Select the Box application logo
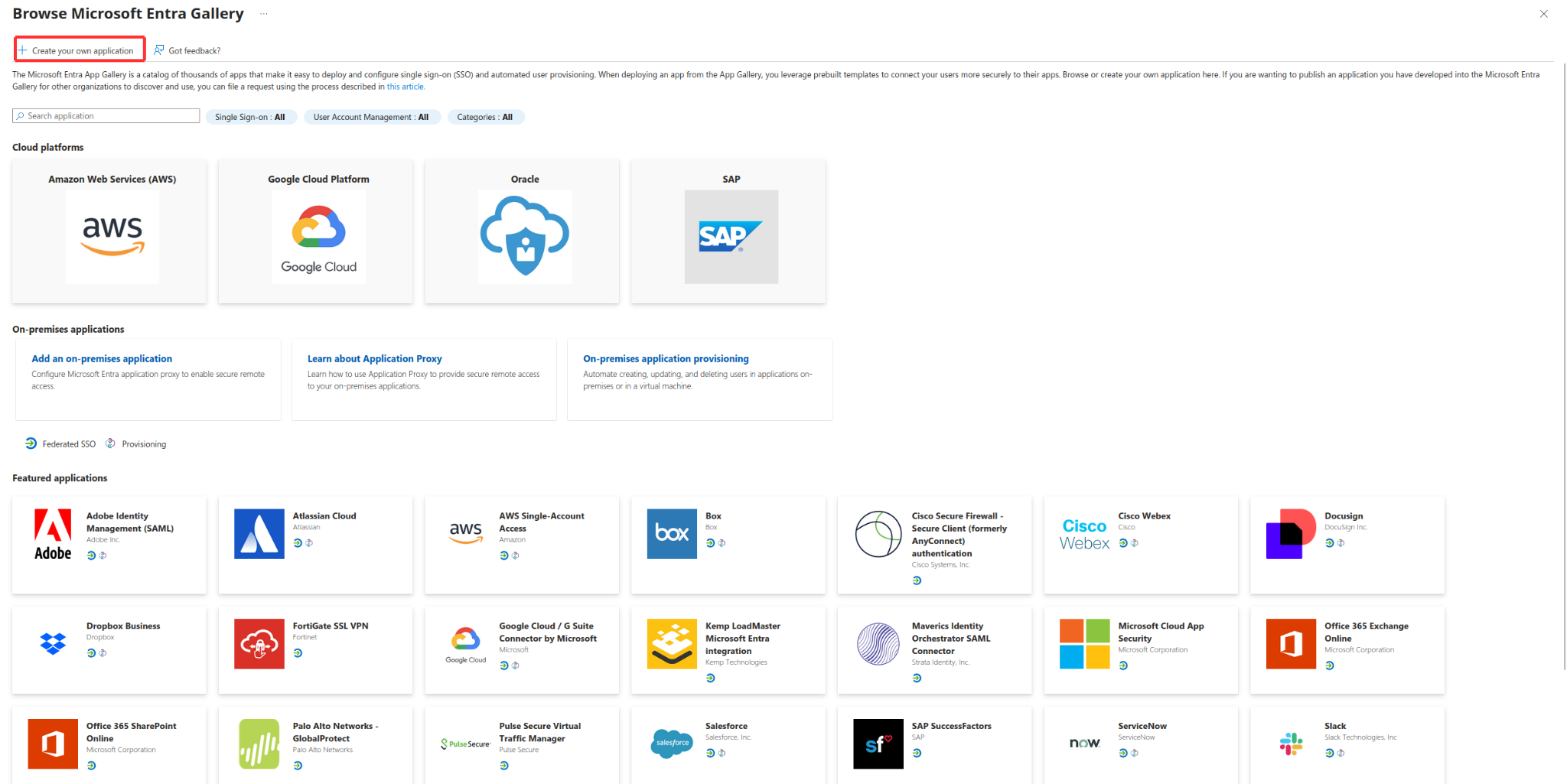 pyautogui.click(x=672, y=534)
